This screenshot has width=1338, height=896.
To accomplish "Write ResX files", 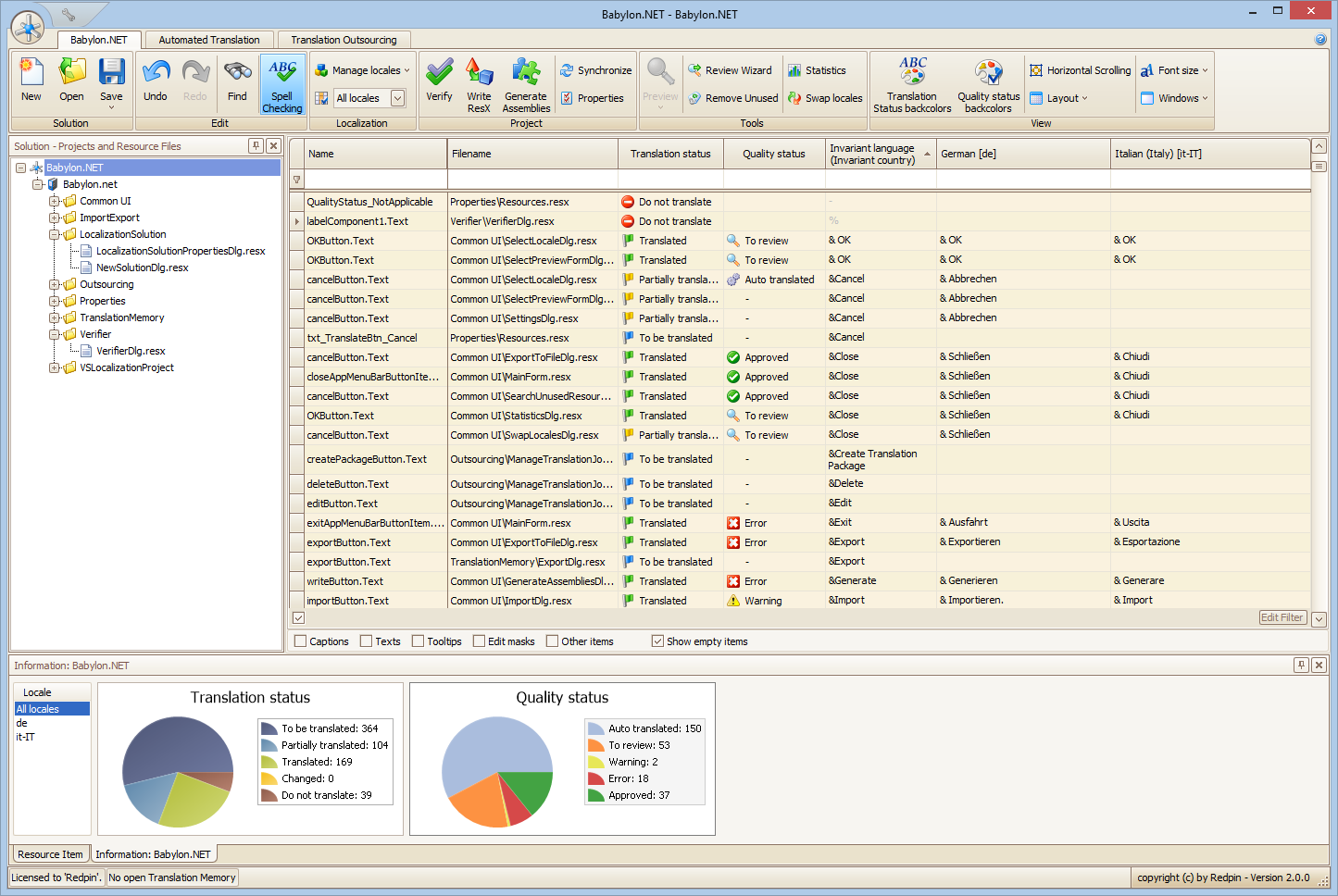I will pos(479,84).
